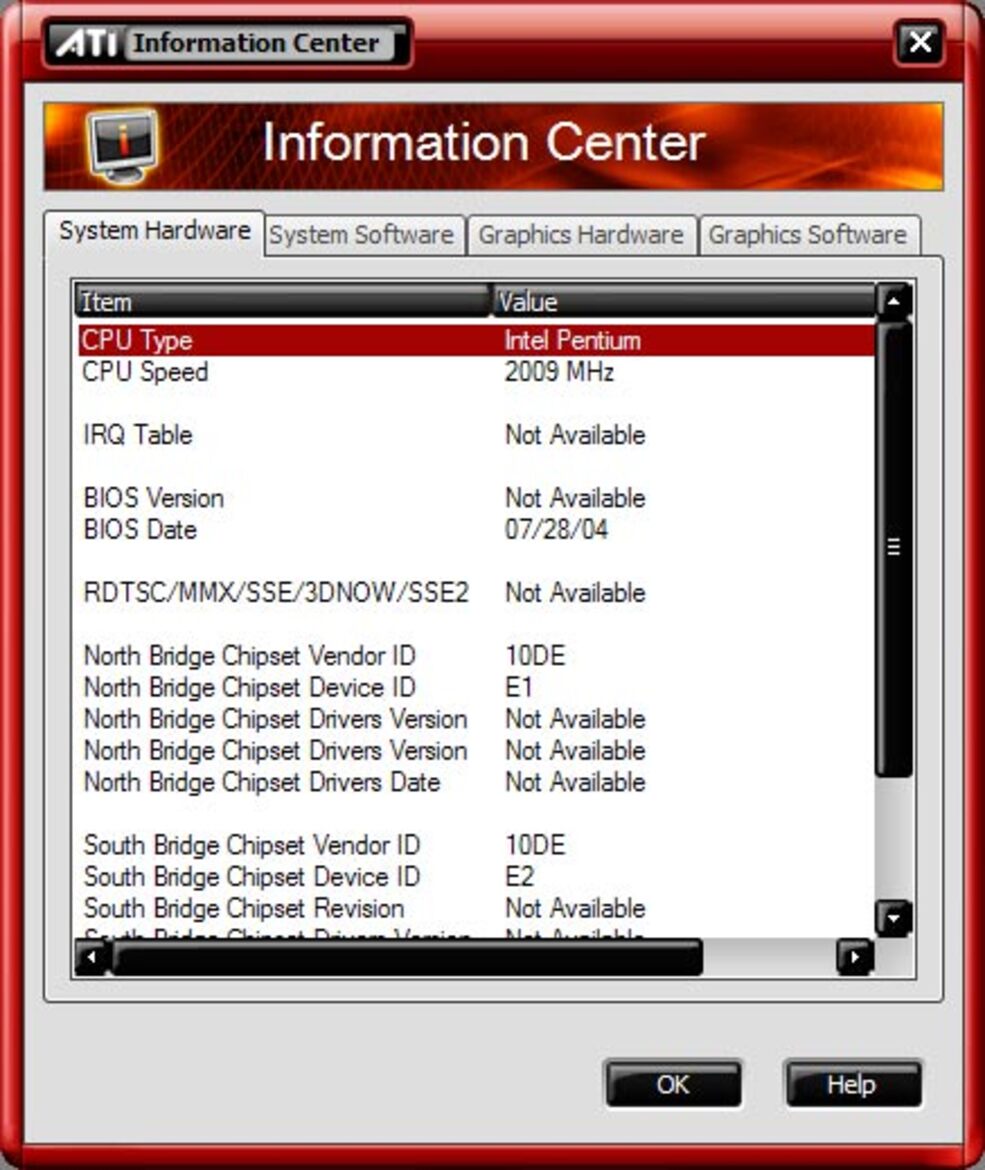Select North Bridge Chipset Drivers Date row
Screen dimensions: 985x1170
tap(476, 782)
